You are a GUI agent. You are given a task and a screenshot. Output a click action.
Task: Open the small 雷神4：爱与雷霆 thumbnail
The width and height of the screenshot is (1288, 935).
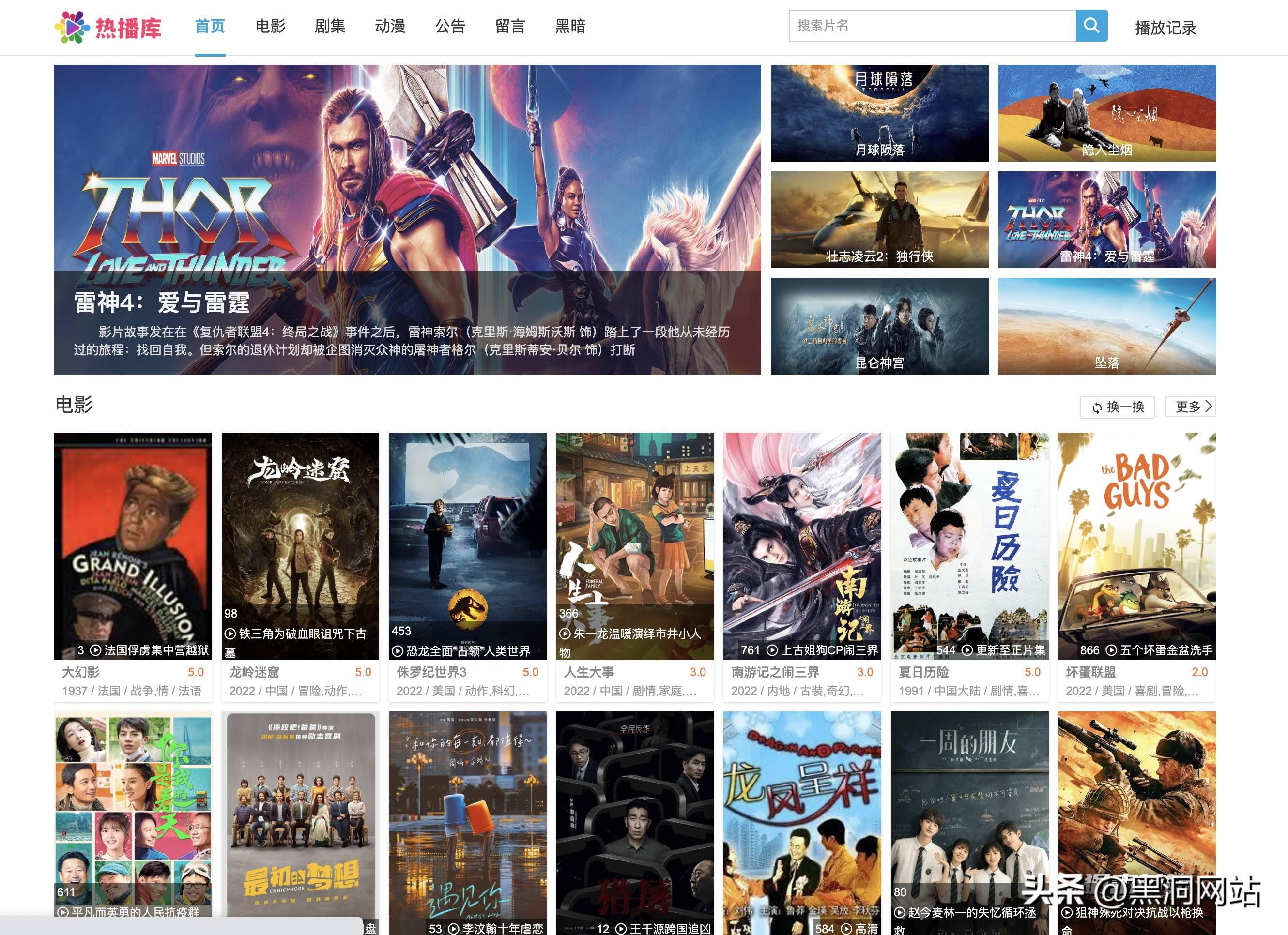(1107, 220)
